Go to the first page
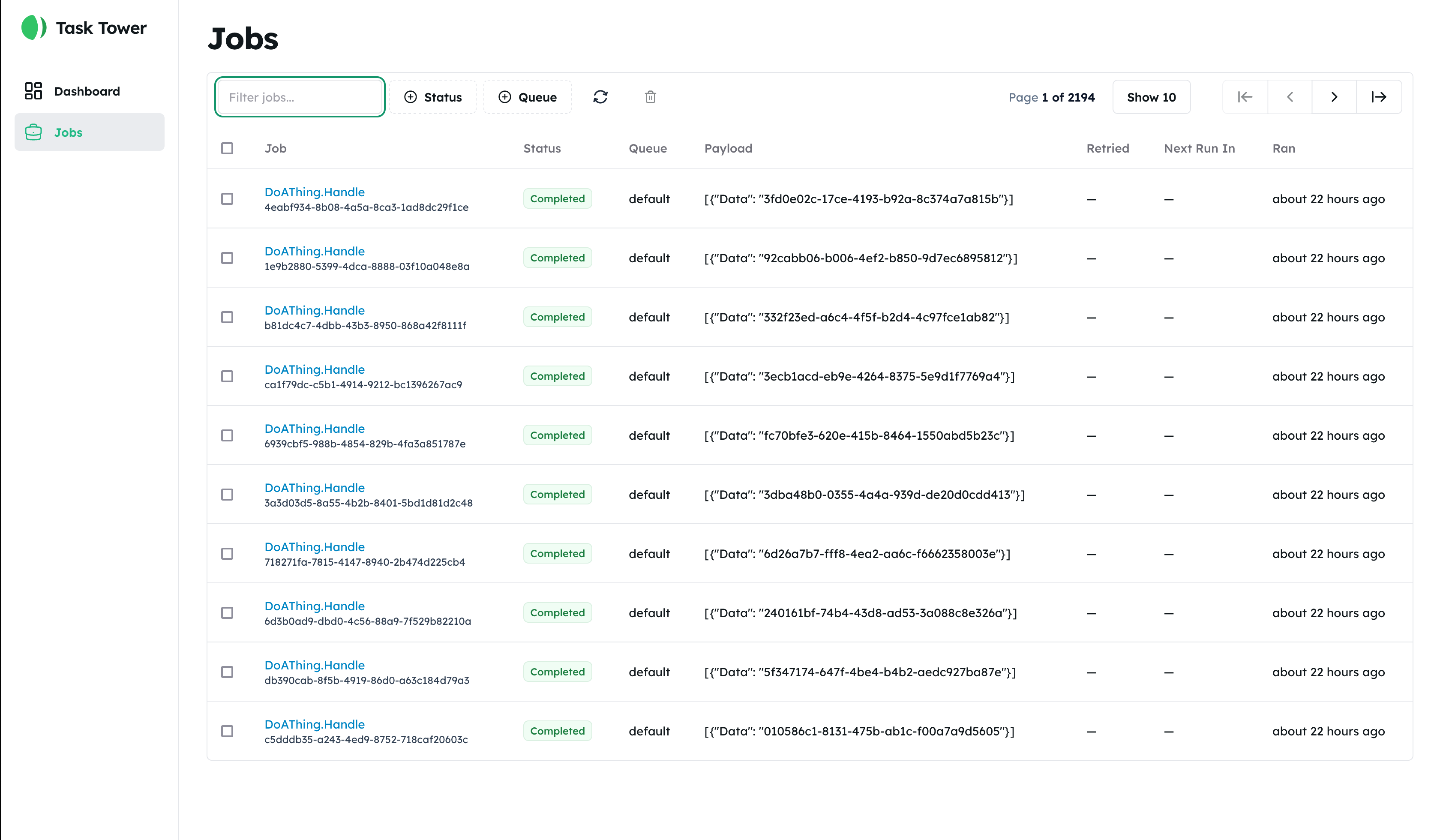The height and width of the screenshot is (840, 1440). point(1245,97)
